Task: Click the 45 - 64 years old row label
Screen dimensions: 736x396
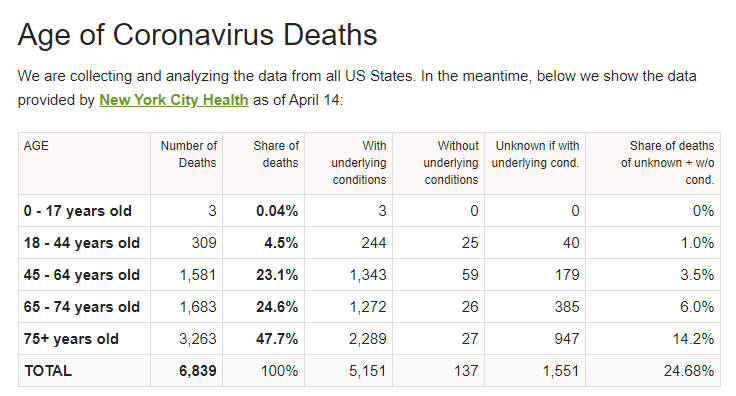Action: coord(82,275)
